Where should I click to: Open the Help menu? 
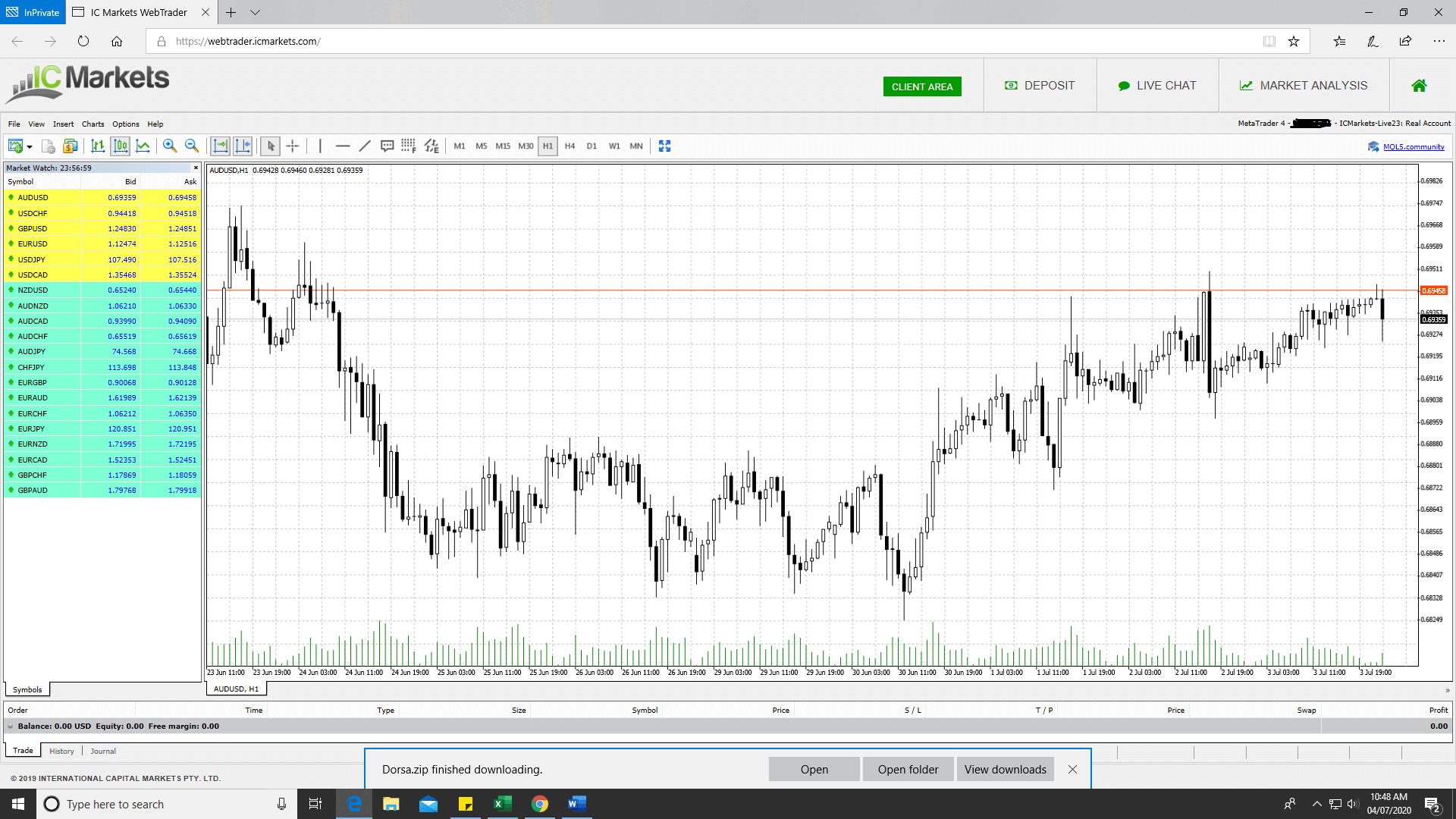click(155, 124)
